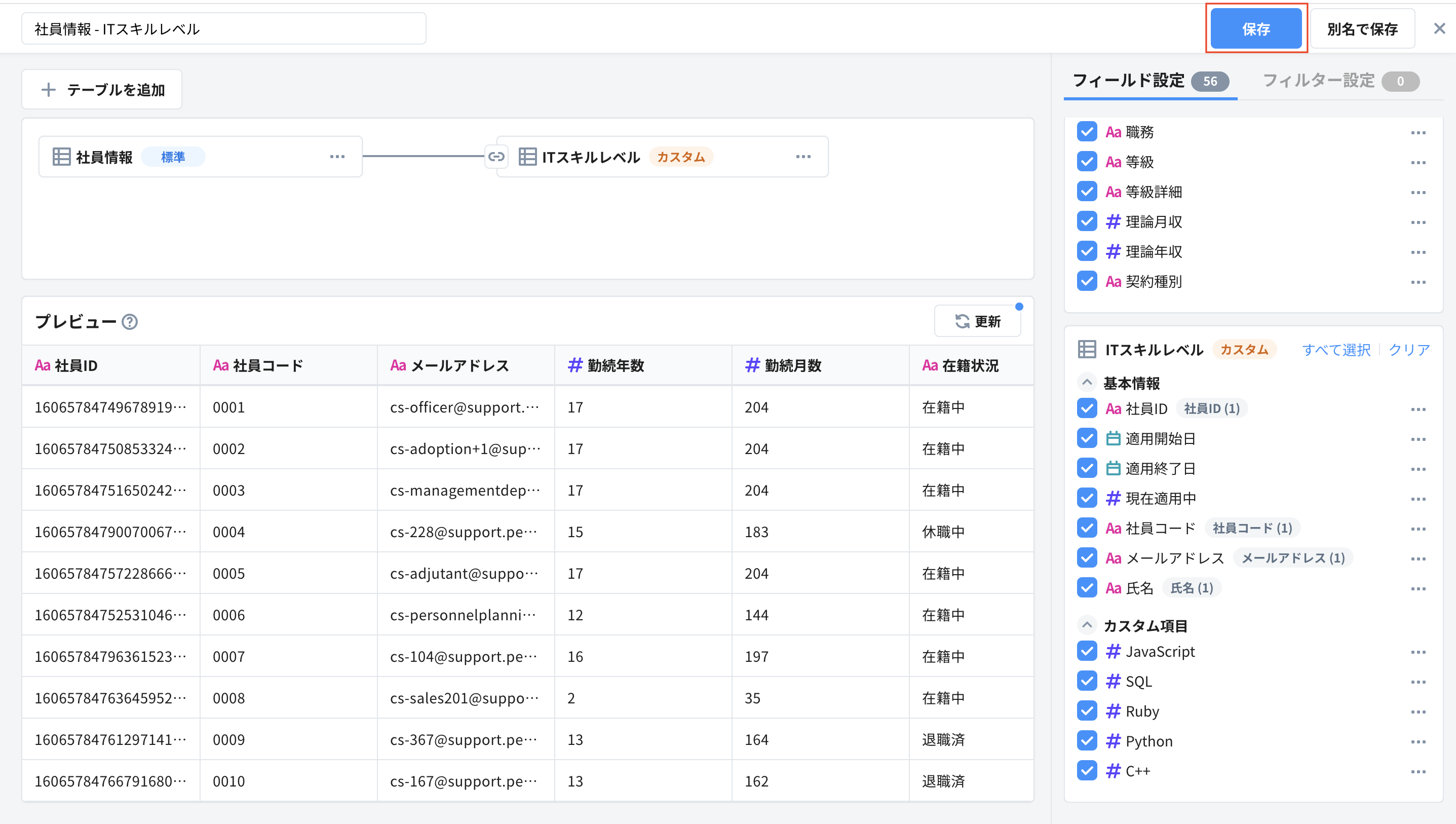Click the すべて選択 link for ITスキルレベル
The image size is (1456, 824).
coord(1336,349)
